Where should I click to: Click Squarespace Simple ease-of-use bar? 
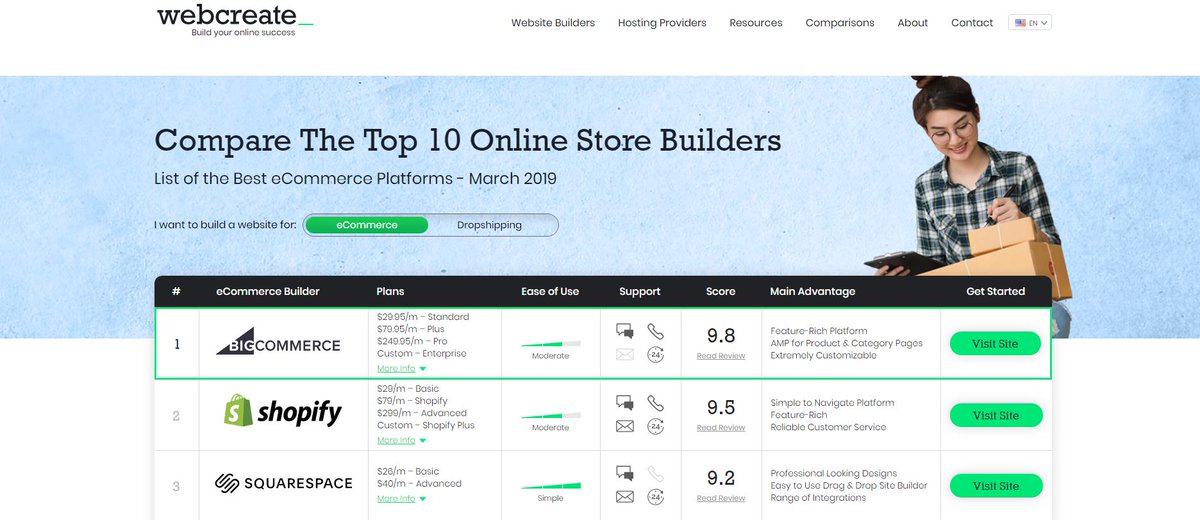pos(550,487)
